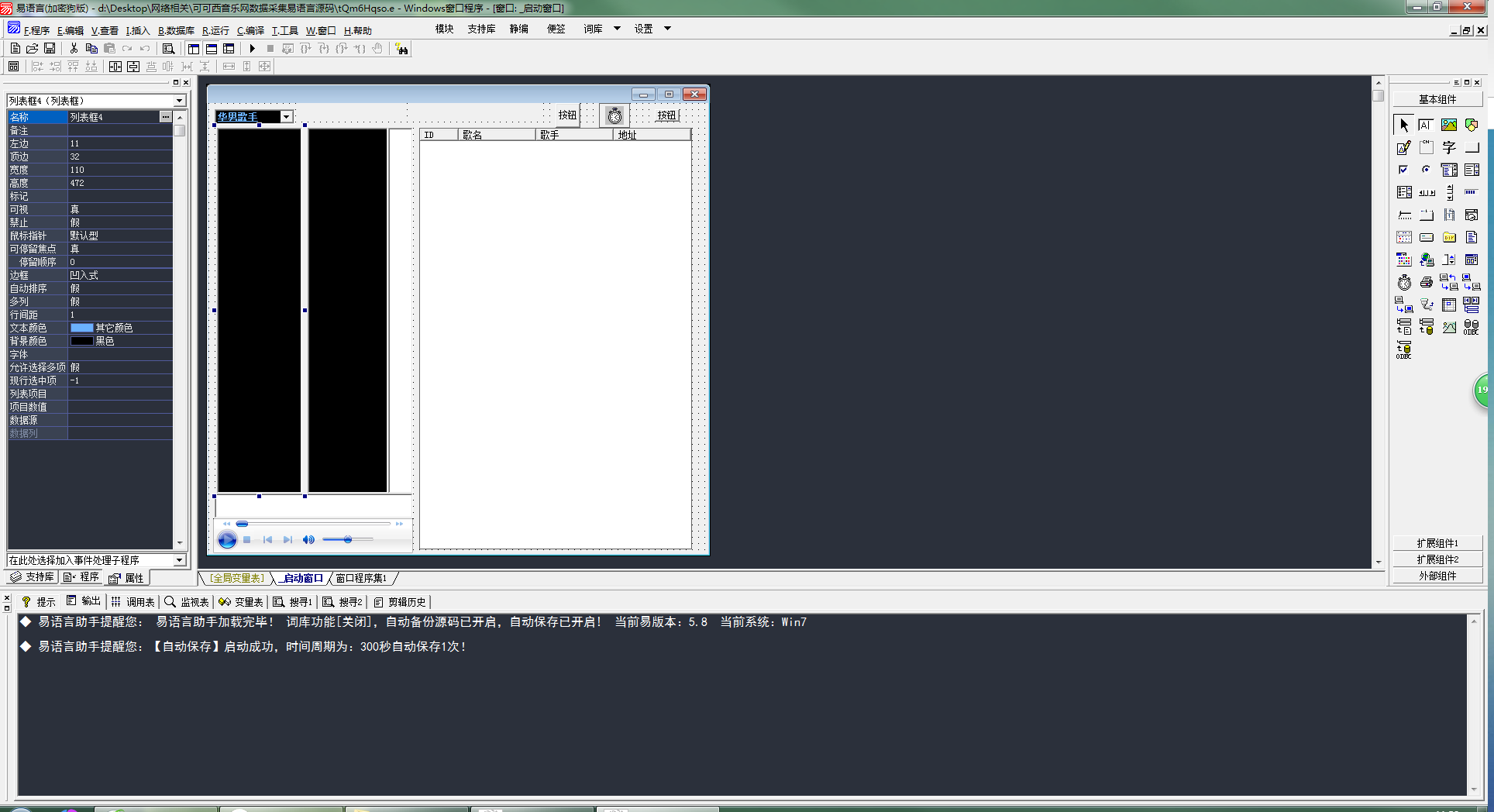
Task: Open the B.数据库 menu
Action: [176, 31]
